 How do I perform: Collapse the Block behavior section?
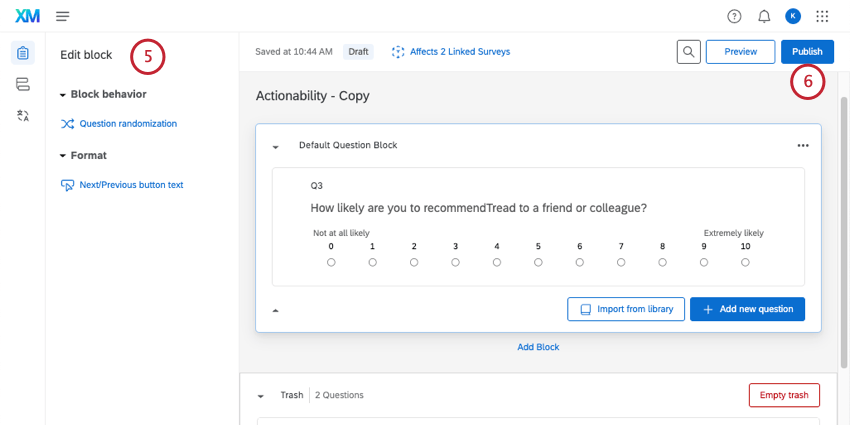pyautogui.click(x=63, y=95)
